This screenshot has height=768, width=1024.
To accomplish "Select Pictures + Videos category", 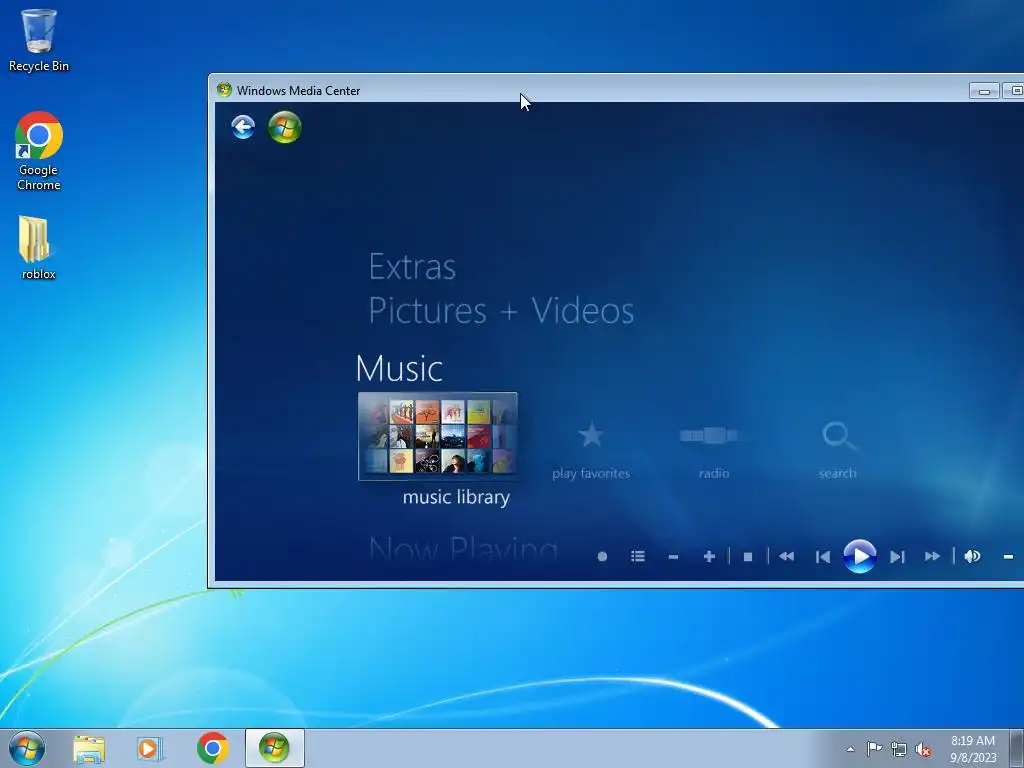I will click(x=501, y=310).
